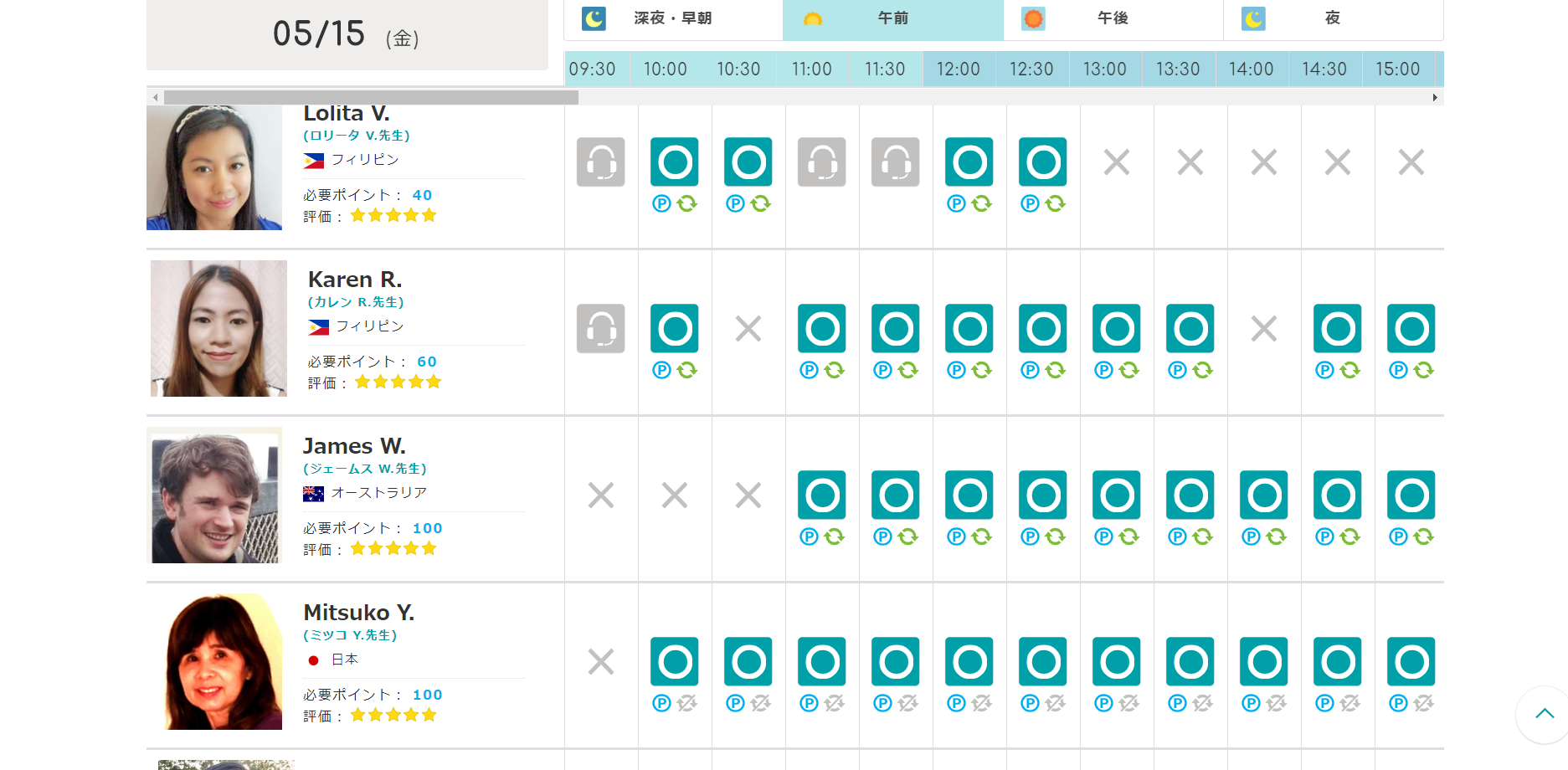Open James W.'s teacher profile
The height and width of the screenshot is (770, 1568).
point(354,446)
